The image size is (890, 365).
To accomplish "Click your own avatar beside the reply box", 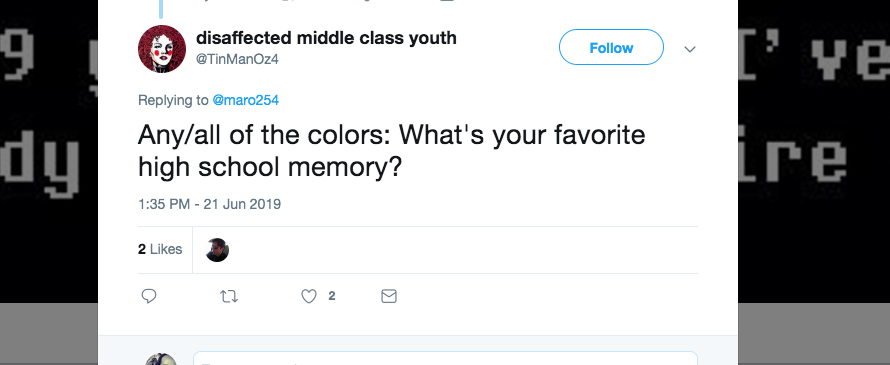I will click(161, 360).
